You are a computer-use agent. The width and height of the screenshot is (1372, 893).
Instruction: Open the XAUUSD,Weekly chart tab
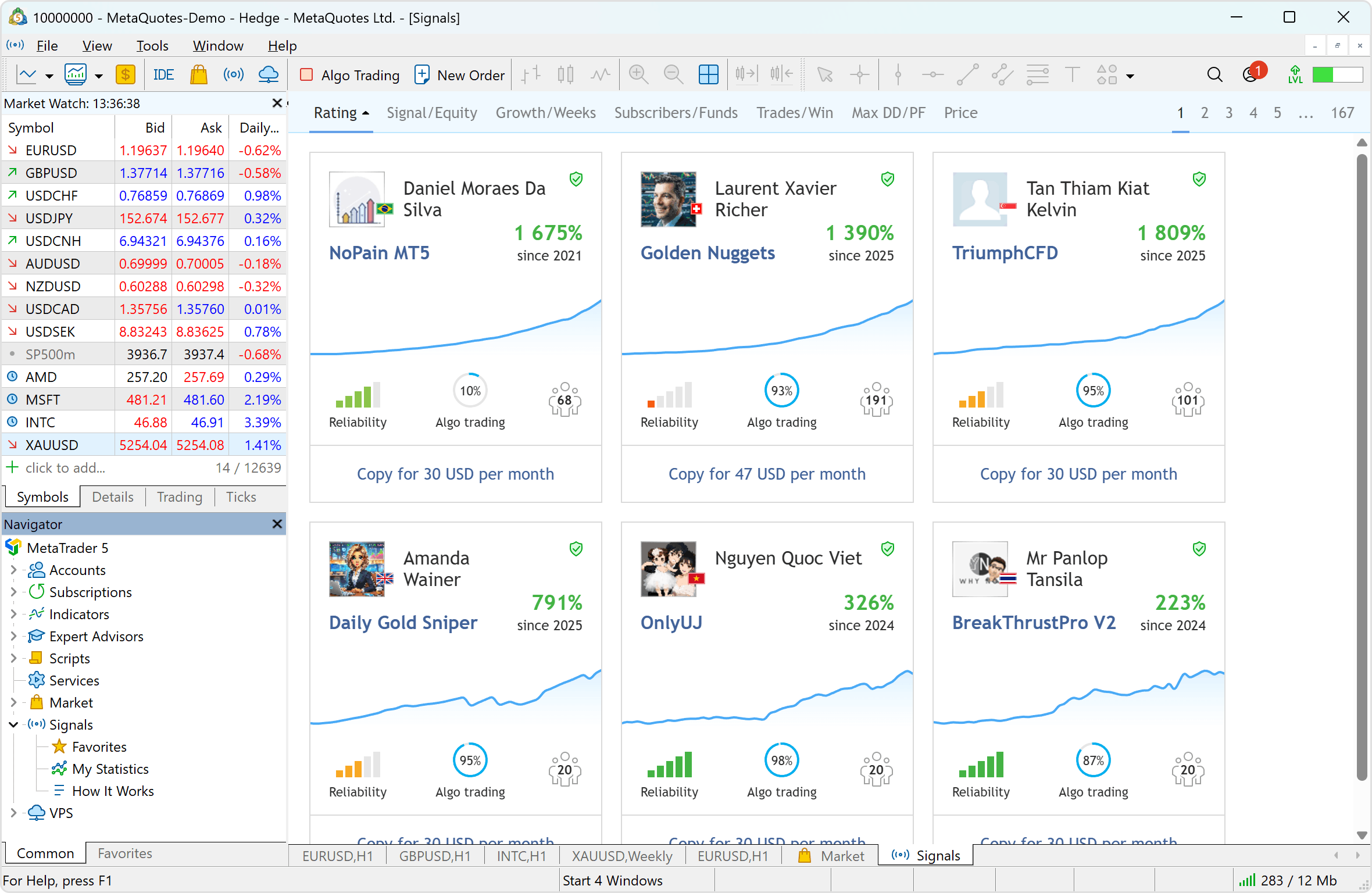[621, 856]
